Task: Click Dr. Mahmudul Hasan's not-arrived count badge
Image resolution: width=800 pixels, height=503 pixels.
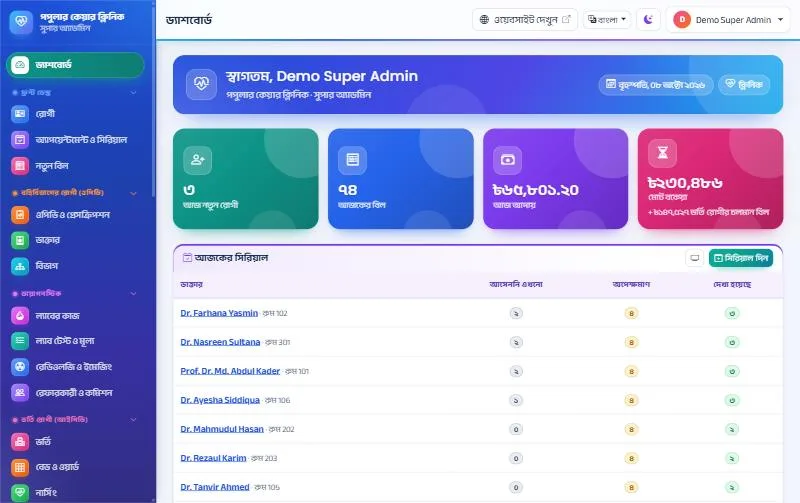Action: [516, 430]
